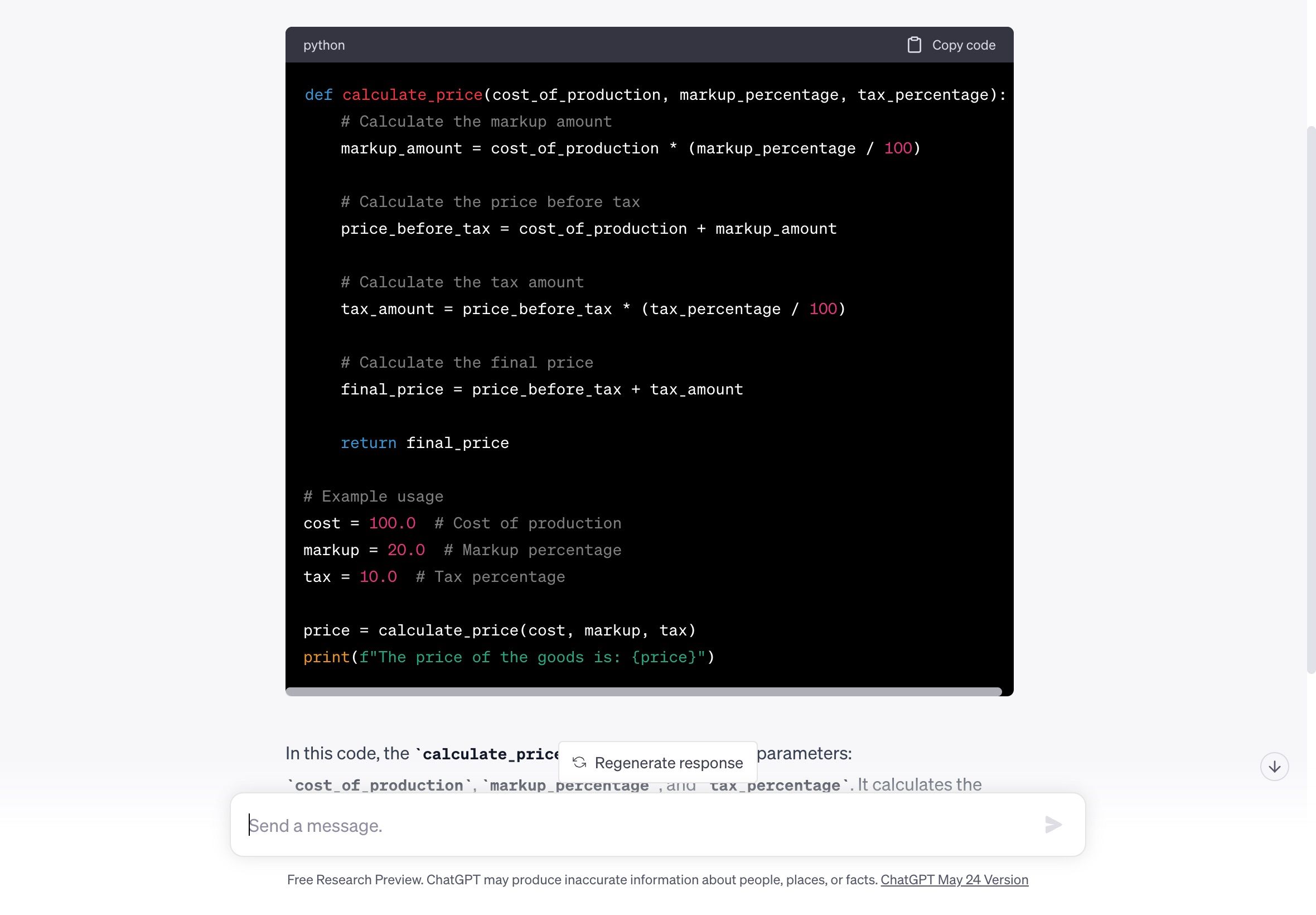
Task: Click the `cost_of_production` inline code in paragraph
Action: [x=379, y=785]
